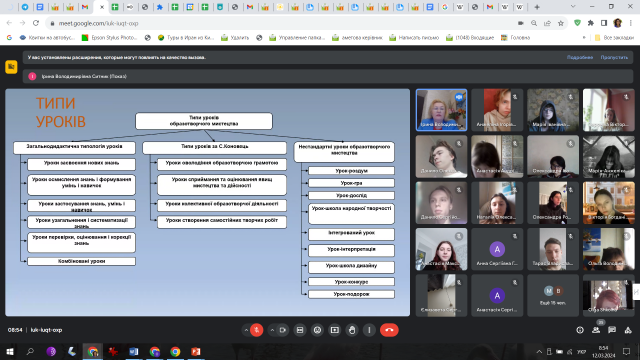The image size is (640, 360).
Task: Leave the call with red hang-up button
Action: click(389, 330)
